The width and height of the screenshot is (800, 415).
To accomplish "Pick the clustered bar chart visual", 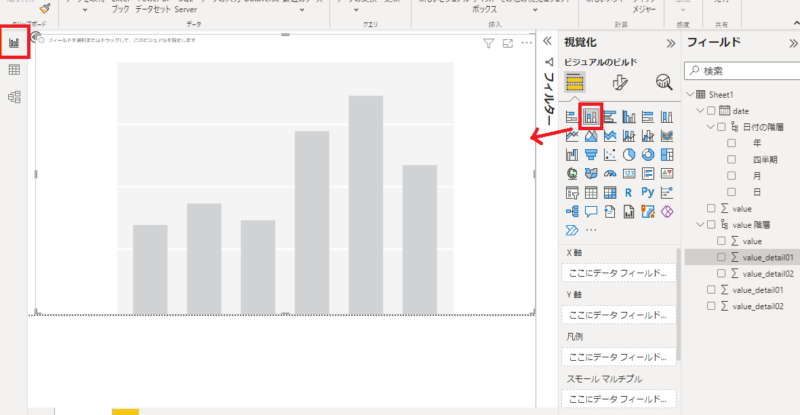I will click(610, 117).
